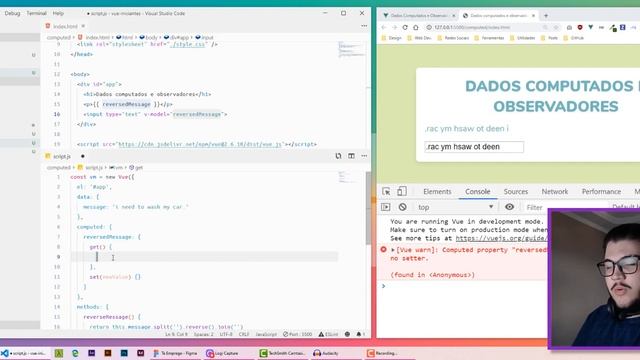Image resolution: width=640 pixels, height=360 pixels.
Task: Click the red circular extension icon in the browser toolbar
Action: [580, 27]
